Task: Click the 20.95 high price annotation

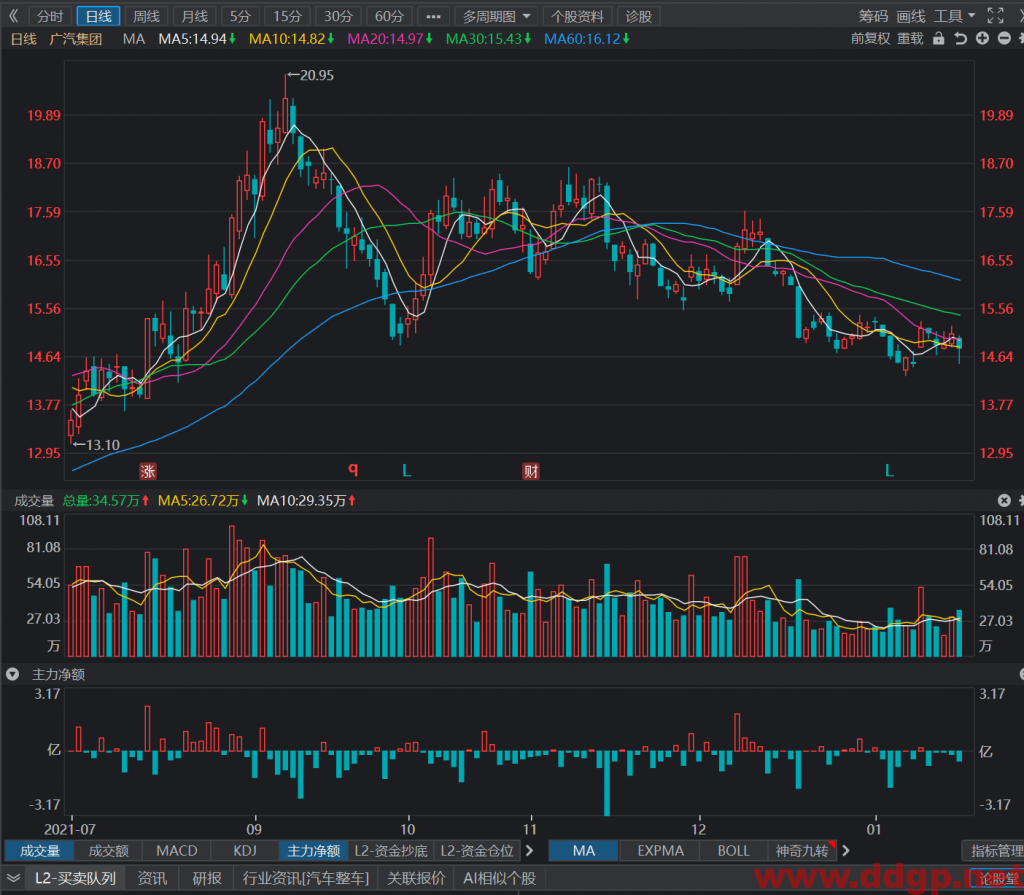Action: point(311,75)
